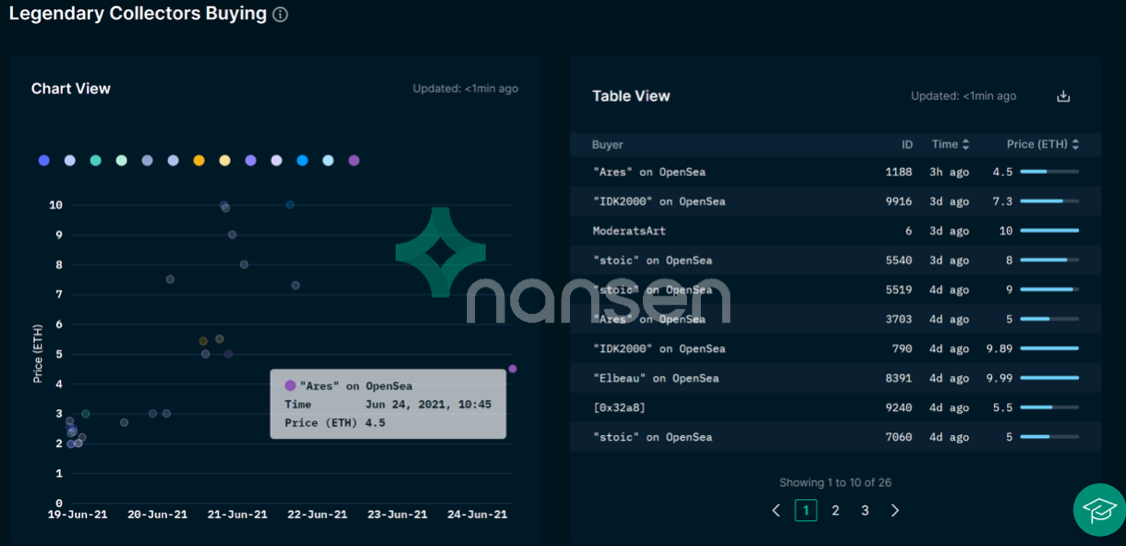Click the ID 3703 cell
The width and height of the screenshot is (1126, 546).
pos(899,319)
